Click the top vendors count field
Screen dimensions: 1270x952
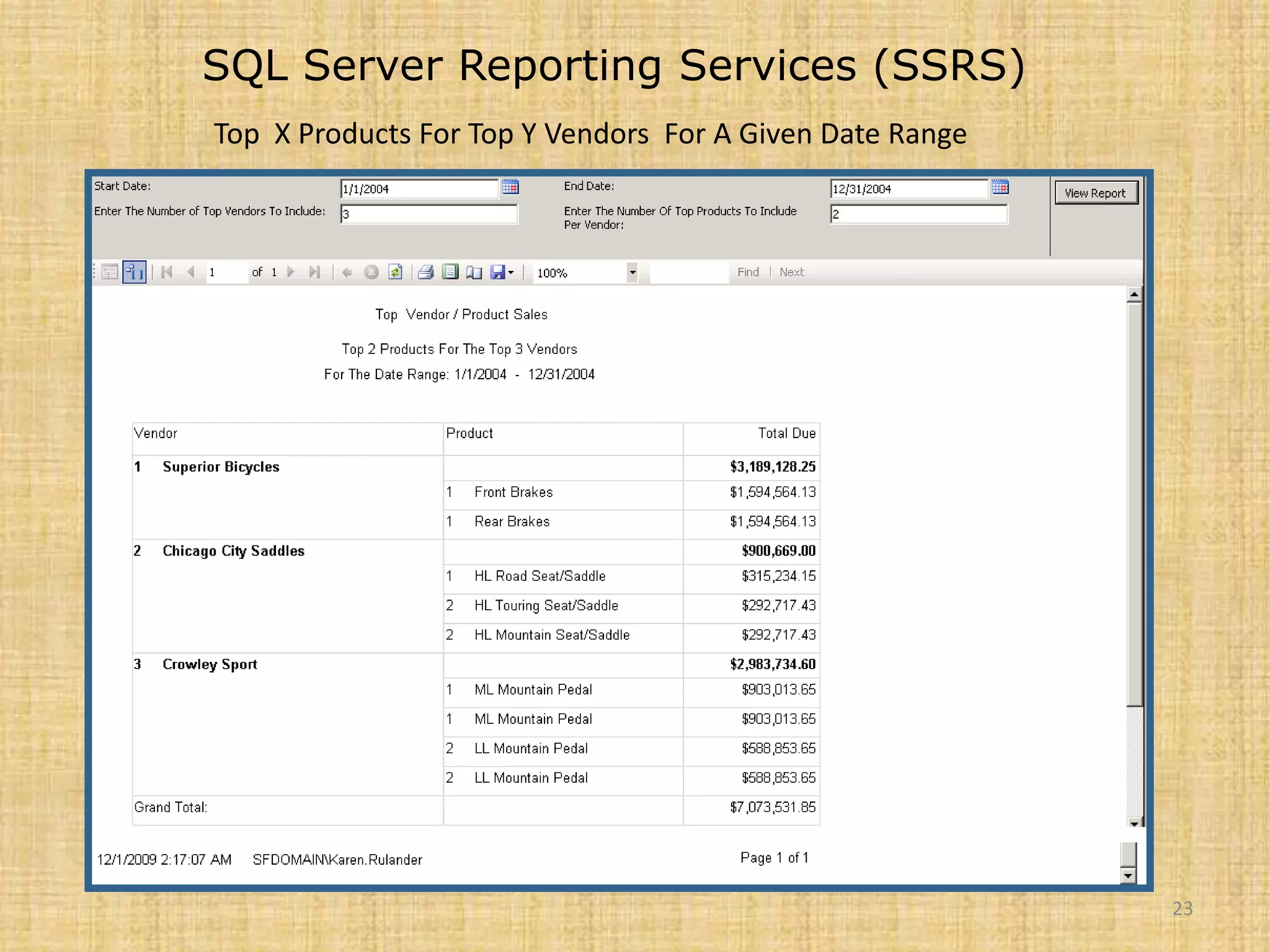(x=429, y=214)
